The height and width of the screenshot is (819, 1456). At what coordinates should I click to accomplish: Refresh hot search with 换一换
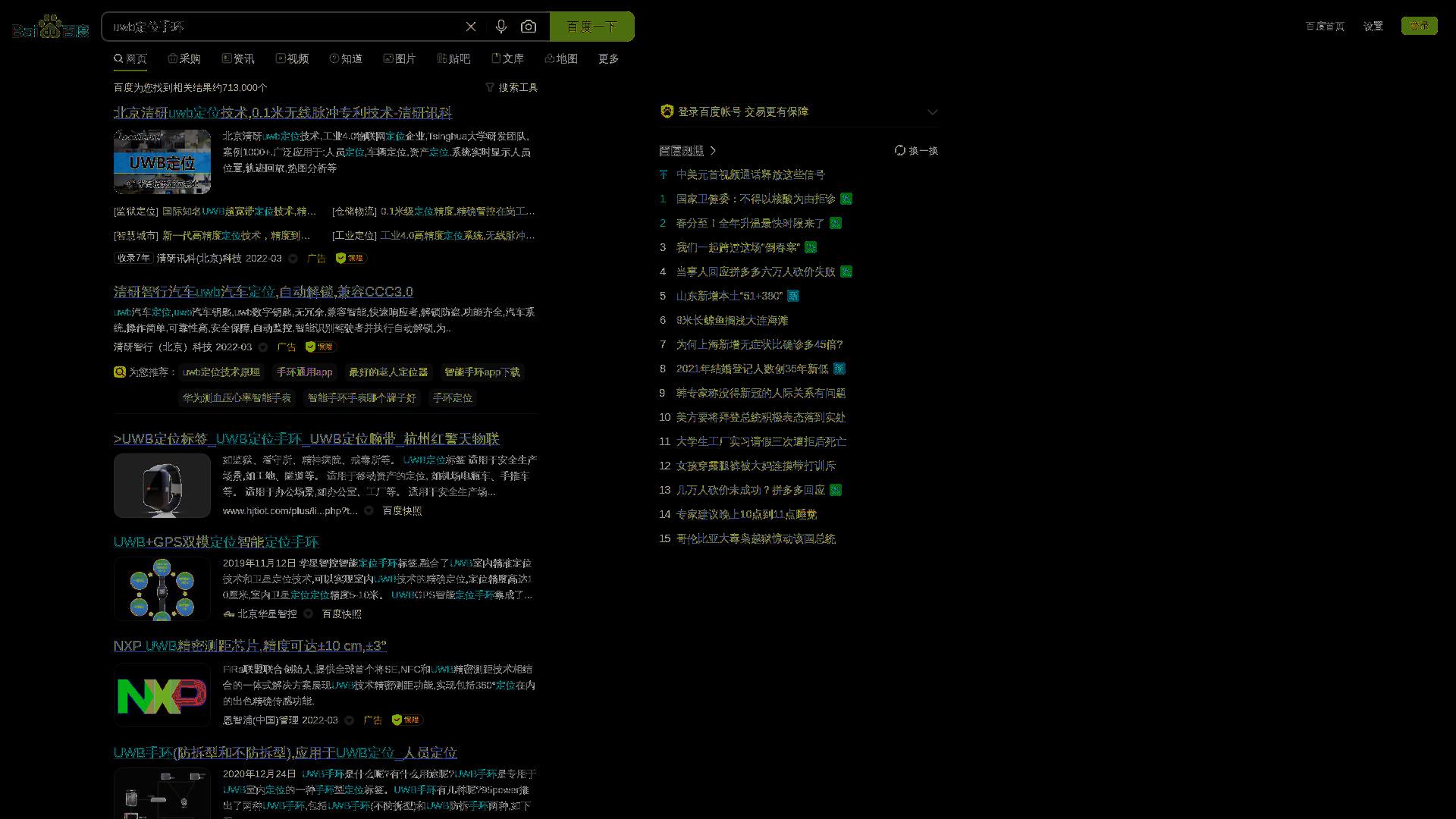916,151
